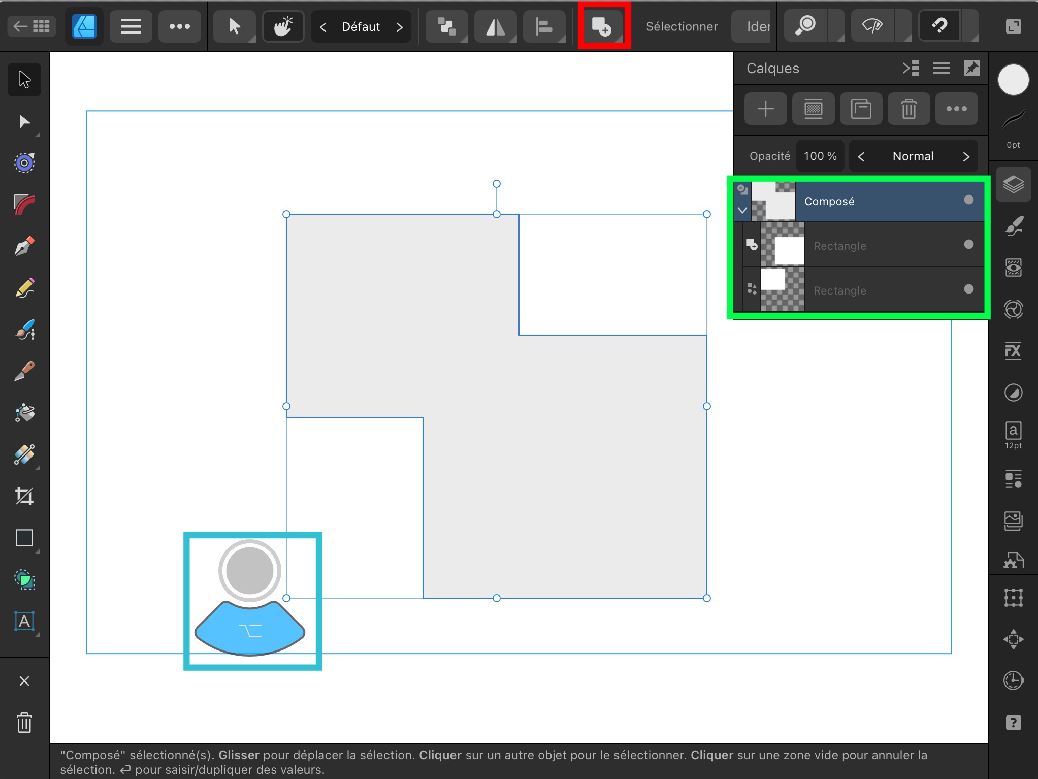This screenshot has height=779, width=1038.
Task: Open the Layers studio icon
Action: tap(1014, 184)
